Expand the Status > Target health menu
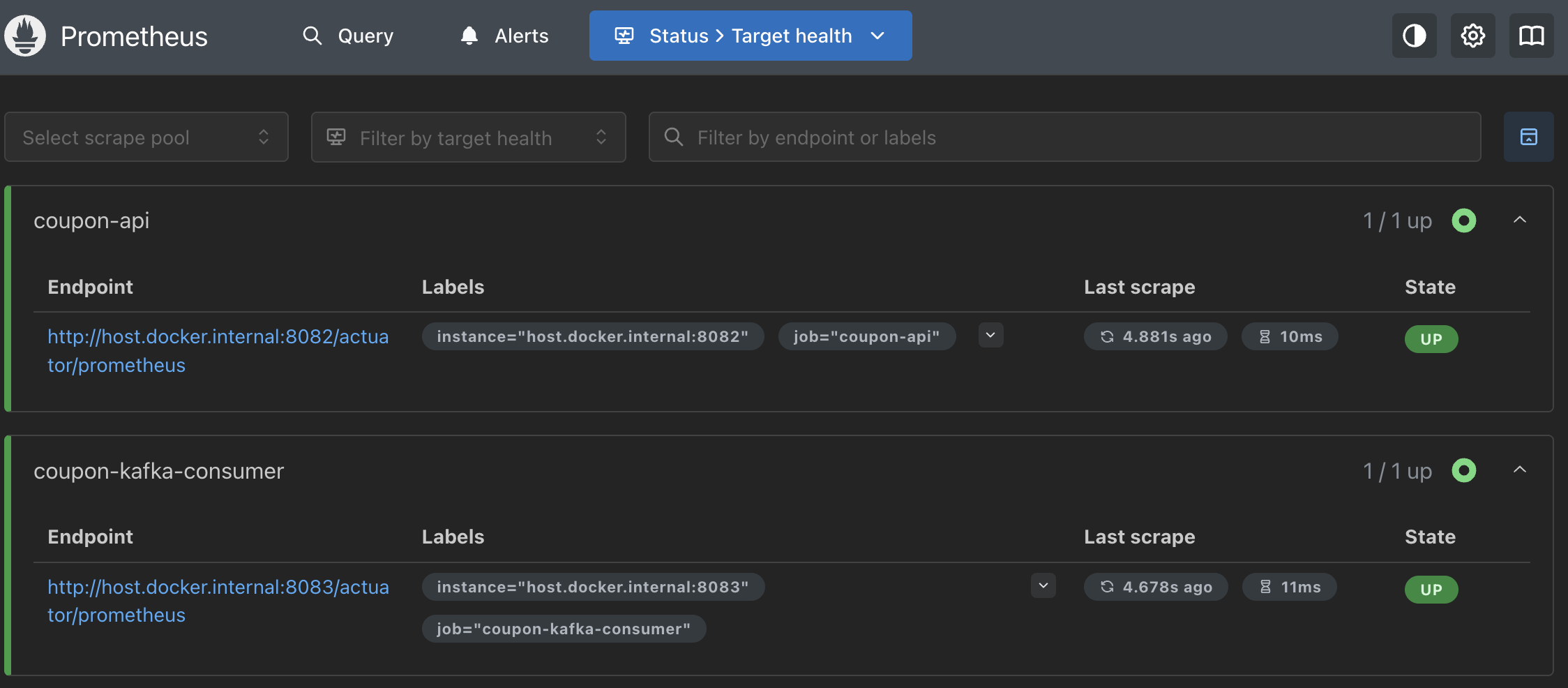This screenshot has width=1568, height=688. (751, 36)
